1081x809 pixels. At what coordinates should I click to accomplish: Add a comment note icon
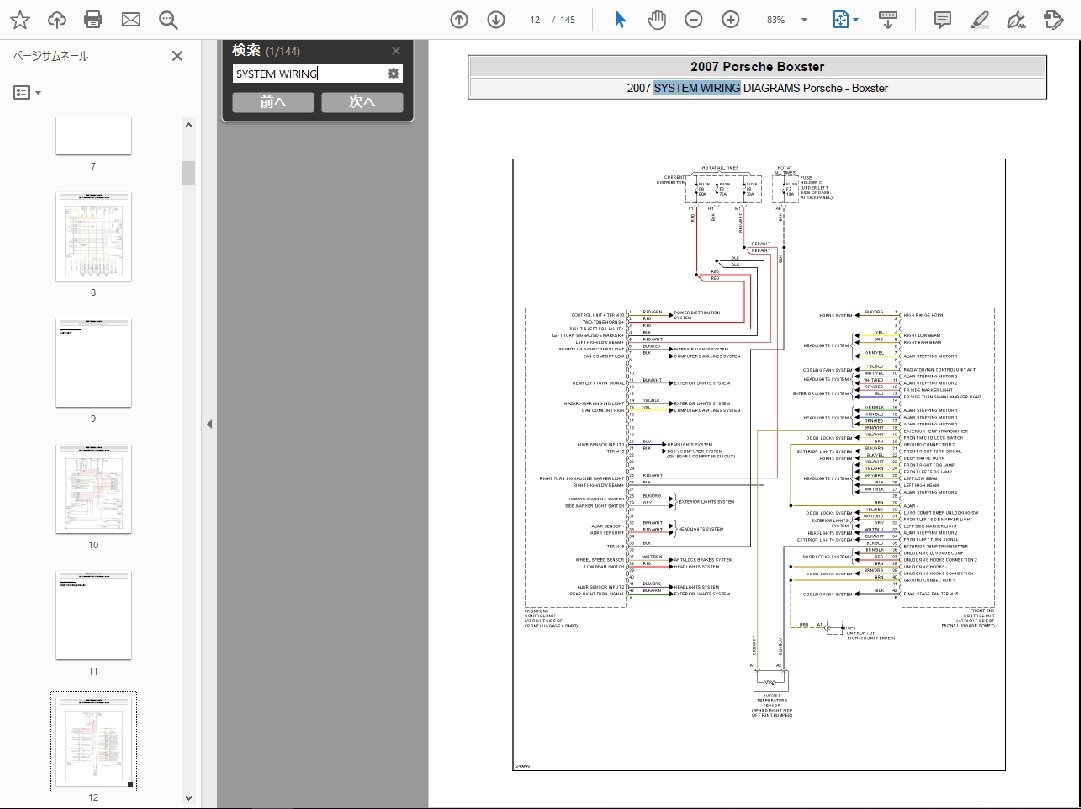point(942,19)
